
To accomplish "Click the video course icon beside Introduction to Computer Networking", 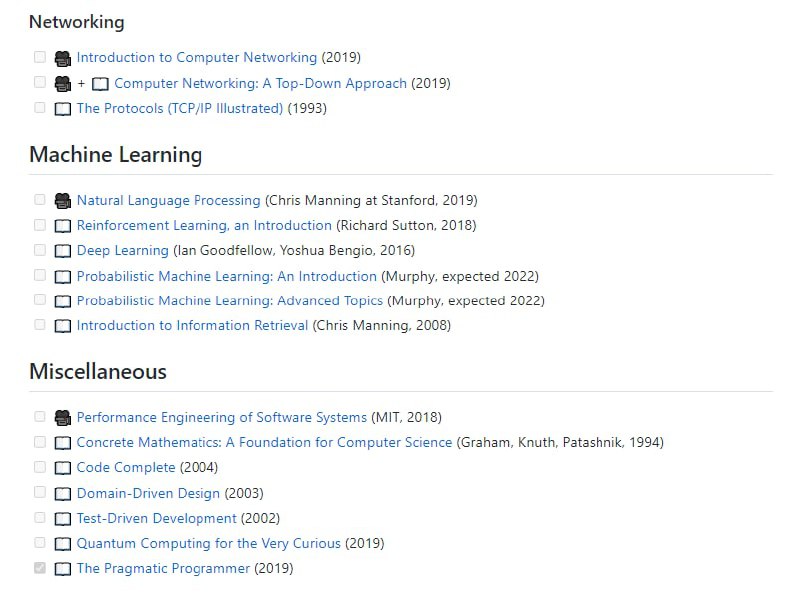I will click(62, 57).
